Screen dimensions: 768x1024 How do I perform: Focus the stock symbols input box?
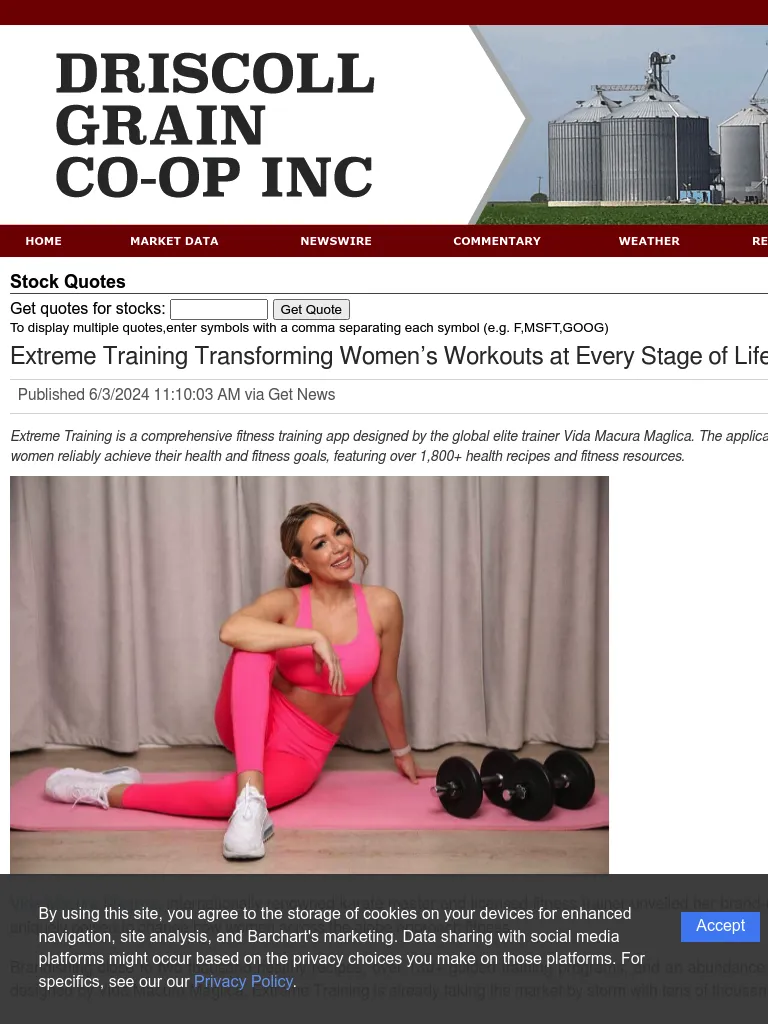click(219, 309)
